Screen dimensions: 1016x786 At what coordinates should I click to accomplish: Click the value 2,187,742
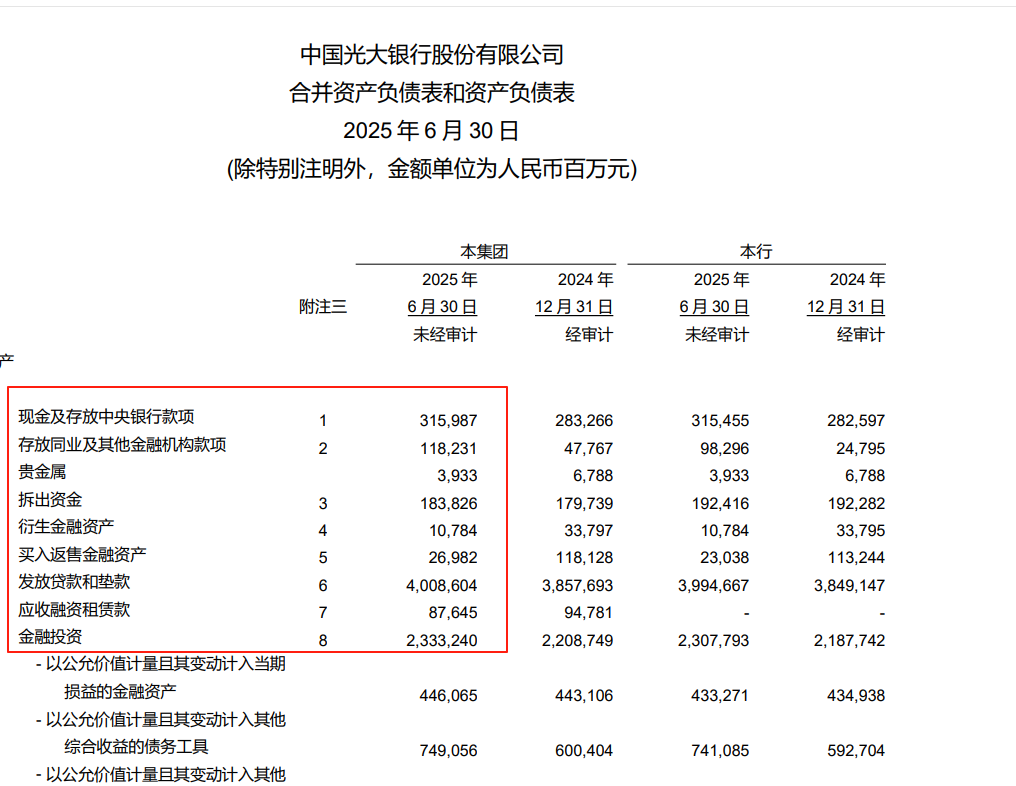849,641
